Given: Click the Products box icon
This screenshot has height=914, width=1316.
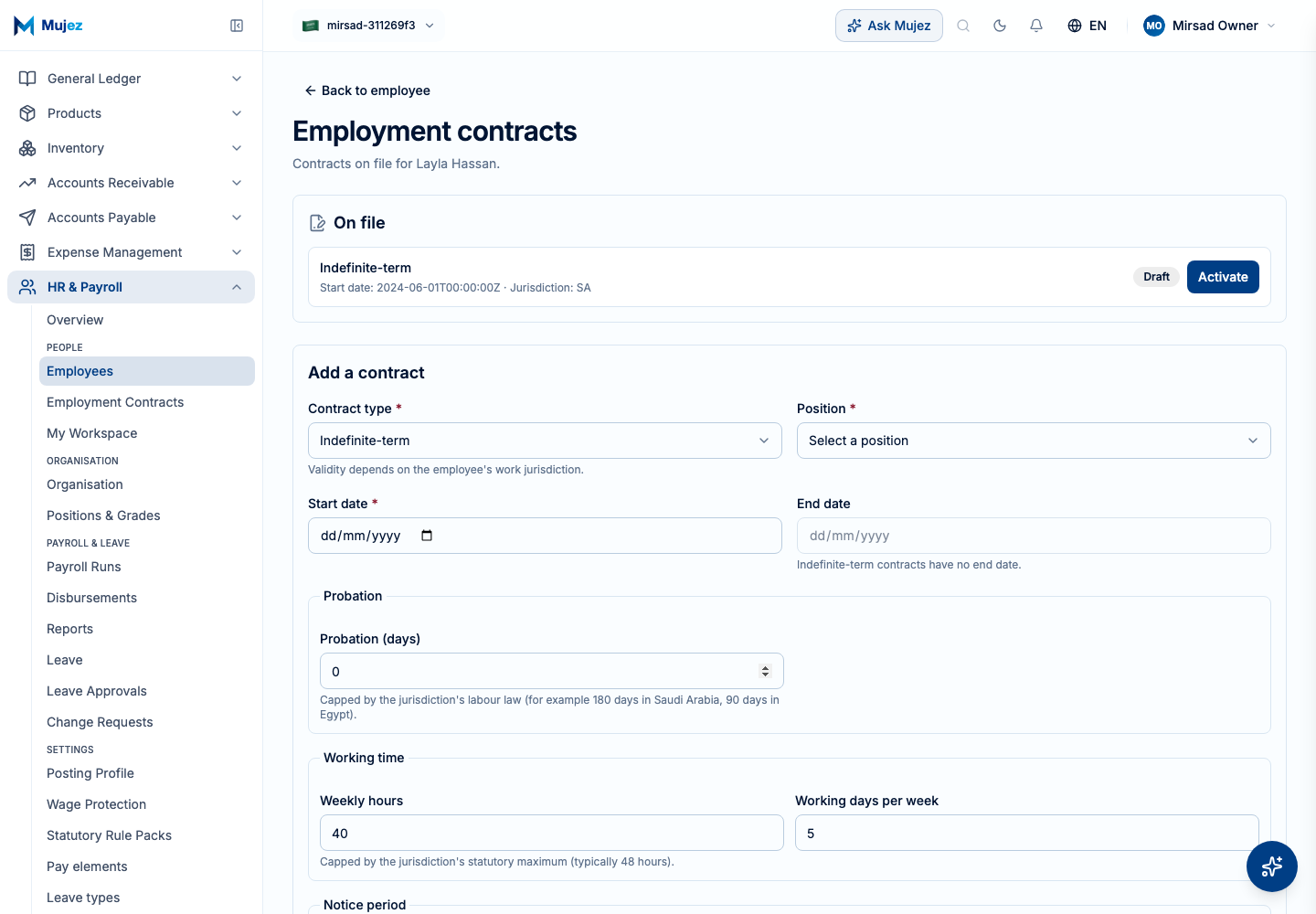Looking at the screenshot, I should point(27,113).
